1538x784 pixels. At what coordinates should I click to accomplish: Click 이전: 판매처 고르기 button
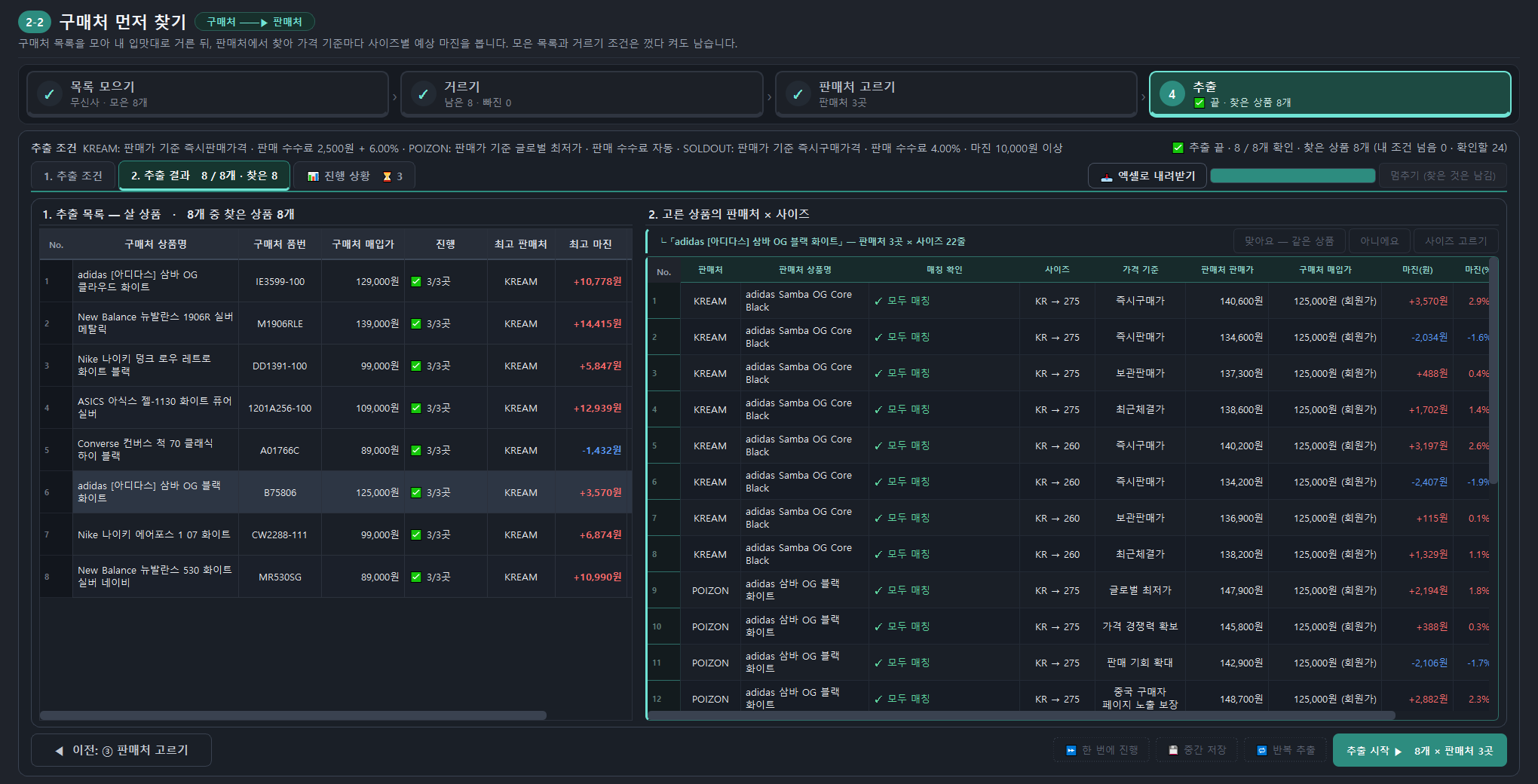click(x=121, y=750)
